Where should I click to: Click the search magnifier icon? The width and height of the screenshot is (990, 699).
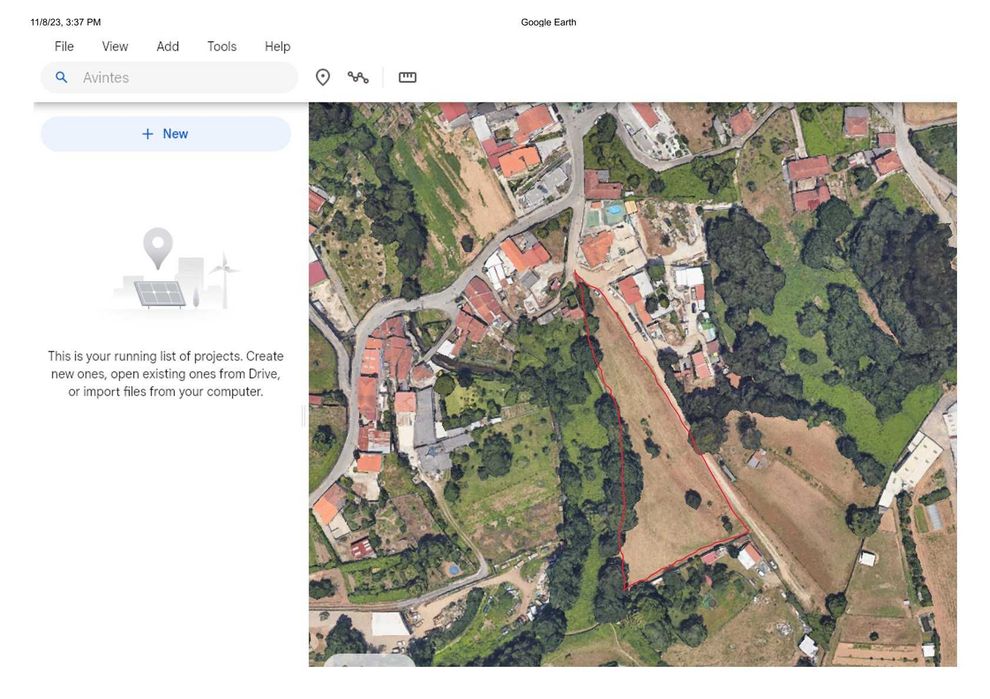click(x=61, y=77)
